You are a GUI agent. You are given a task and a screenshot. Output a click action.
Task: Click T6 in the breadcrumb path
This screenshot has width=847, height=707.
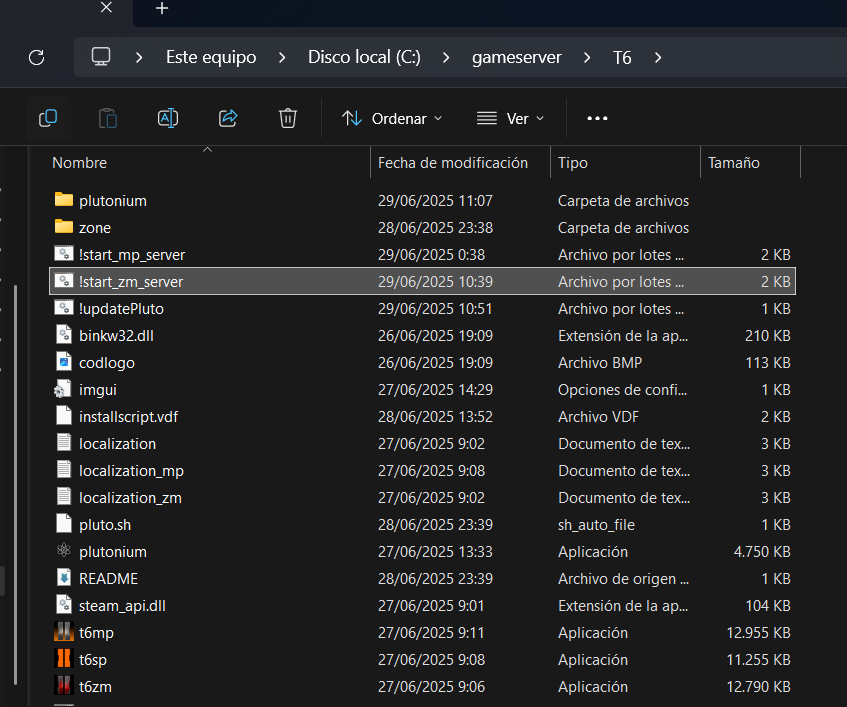[622, 57]
